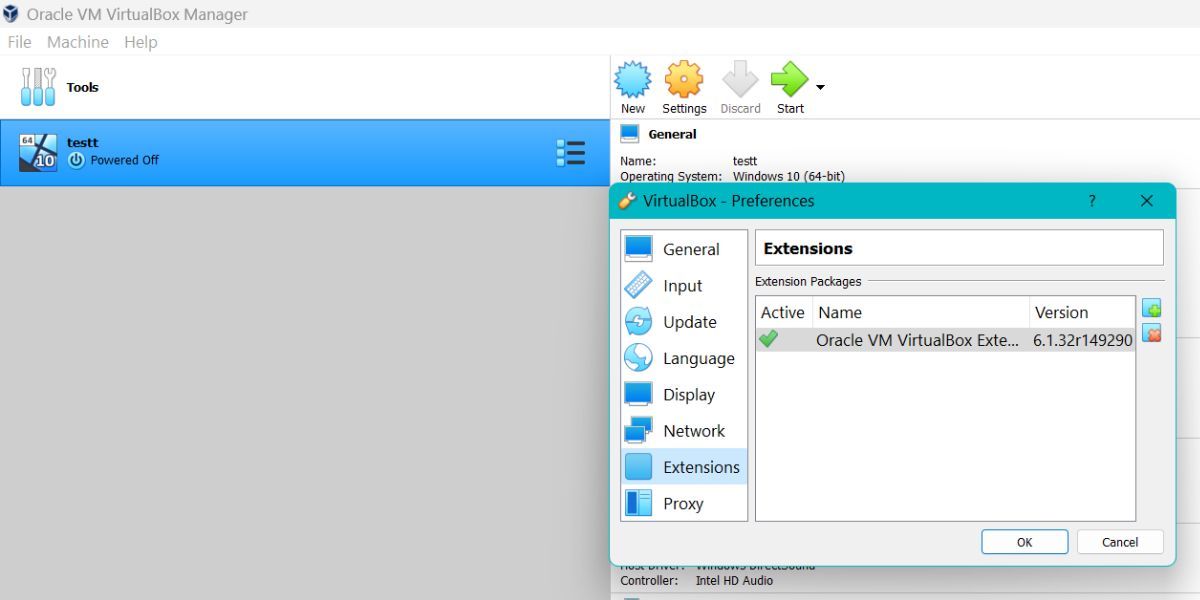Open the Settings for the selected VM
The width and height of the screenshot is (1200, 600).
click(684, 86)
